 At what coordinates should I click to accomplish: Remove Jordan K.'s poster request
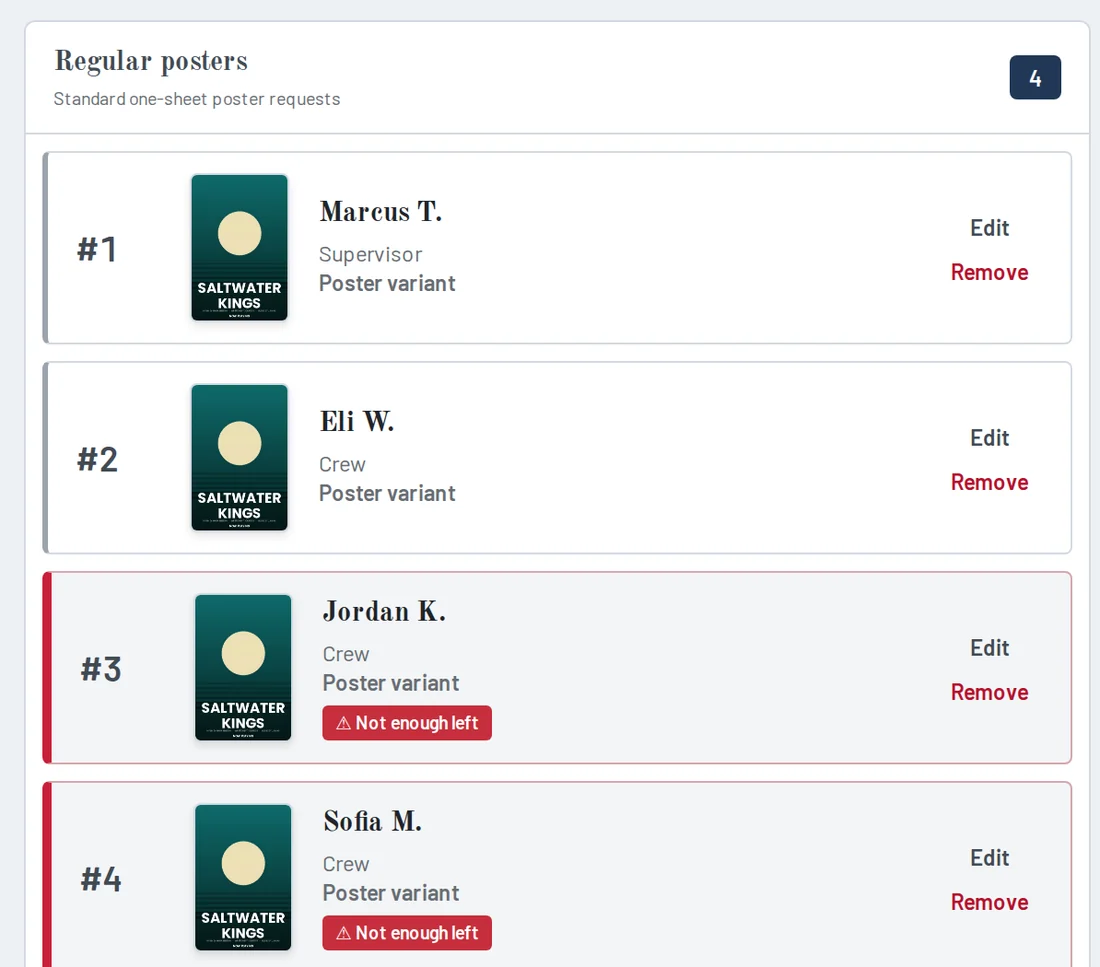coord(989,692)
